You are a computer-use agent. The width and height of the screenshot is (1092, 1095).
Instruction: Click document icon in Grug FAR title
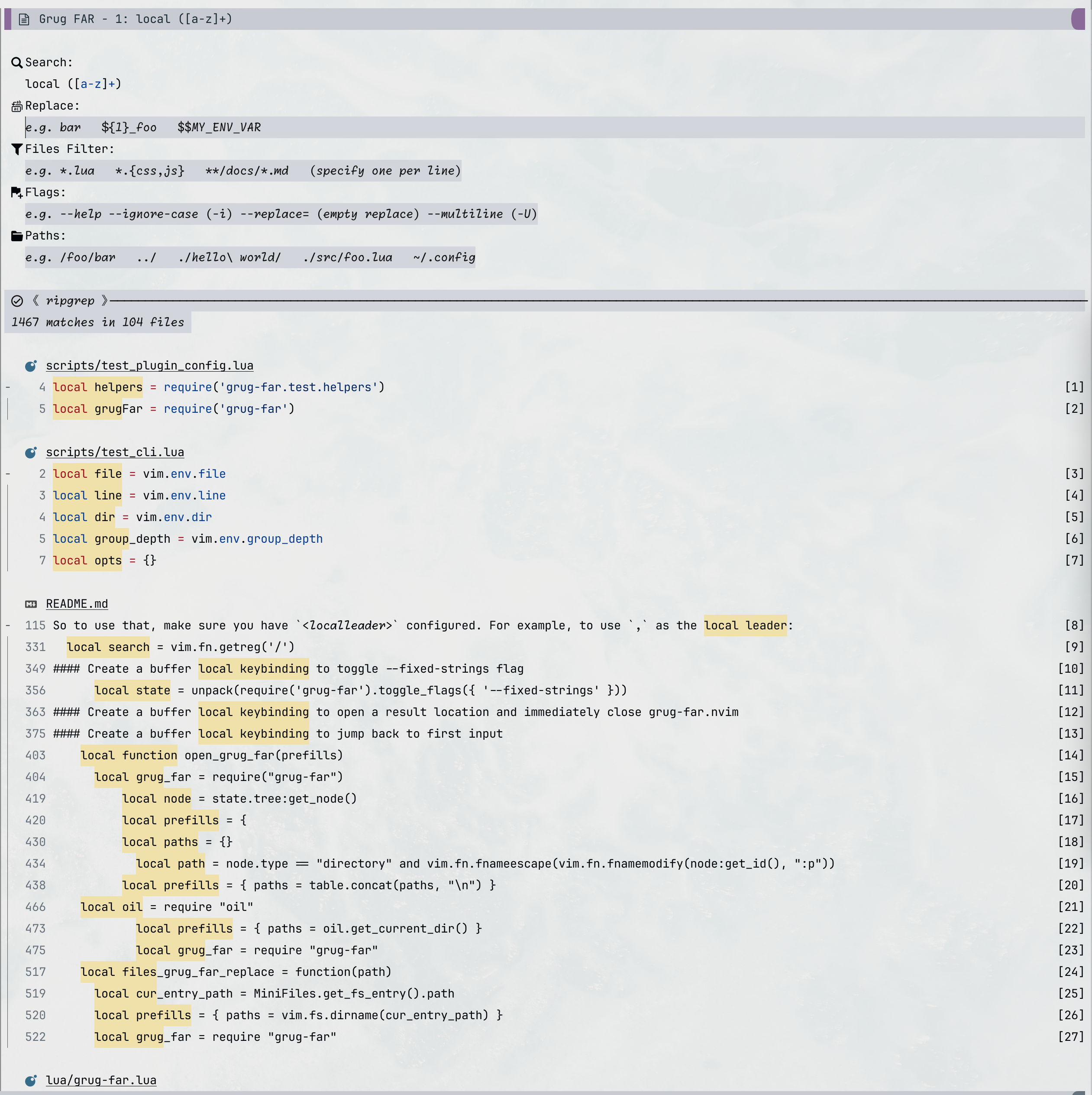tap(24, 20)
